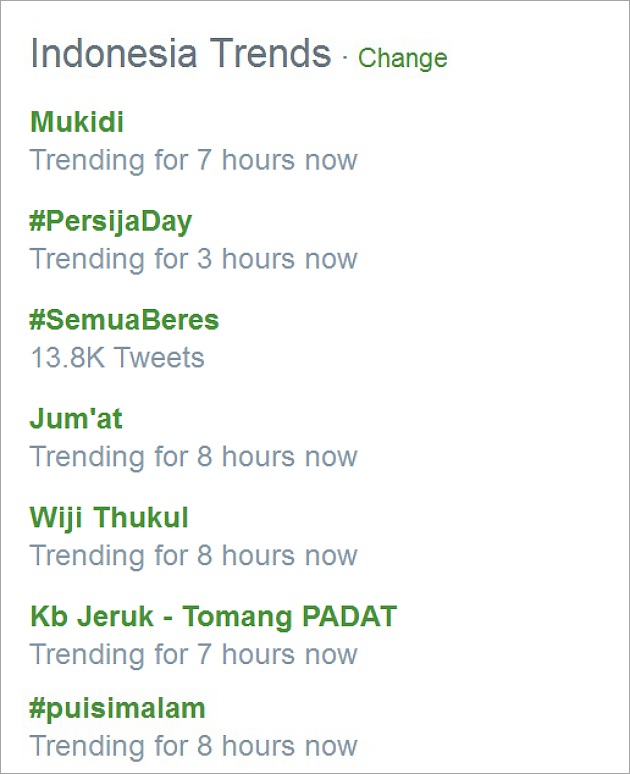
Task: Click the trending duration text below Jum'at
Action: [x=194, y=457]
